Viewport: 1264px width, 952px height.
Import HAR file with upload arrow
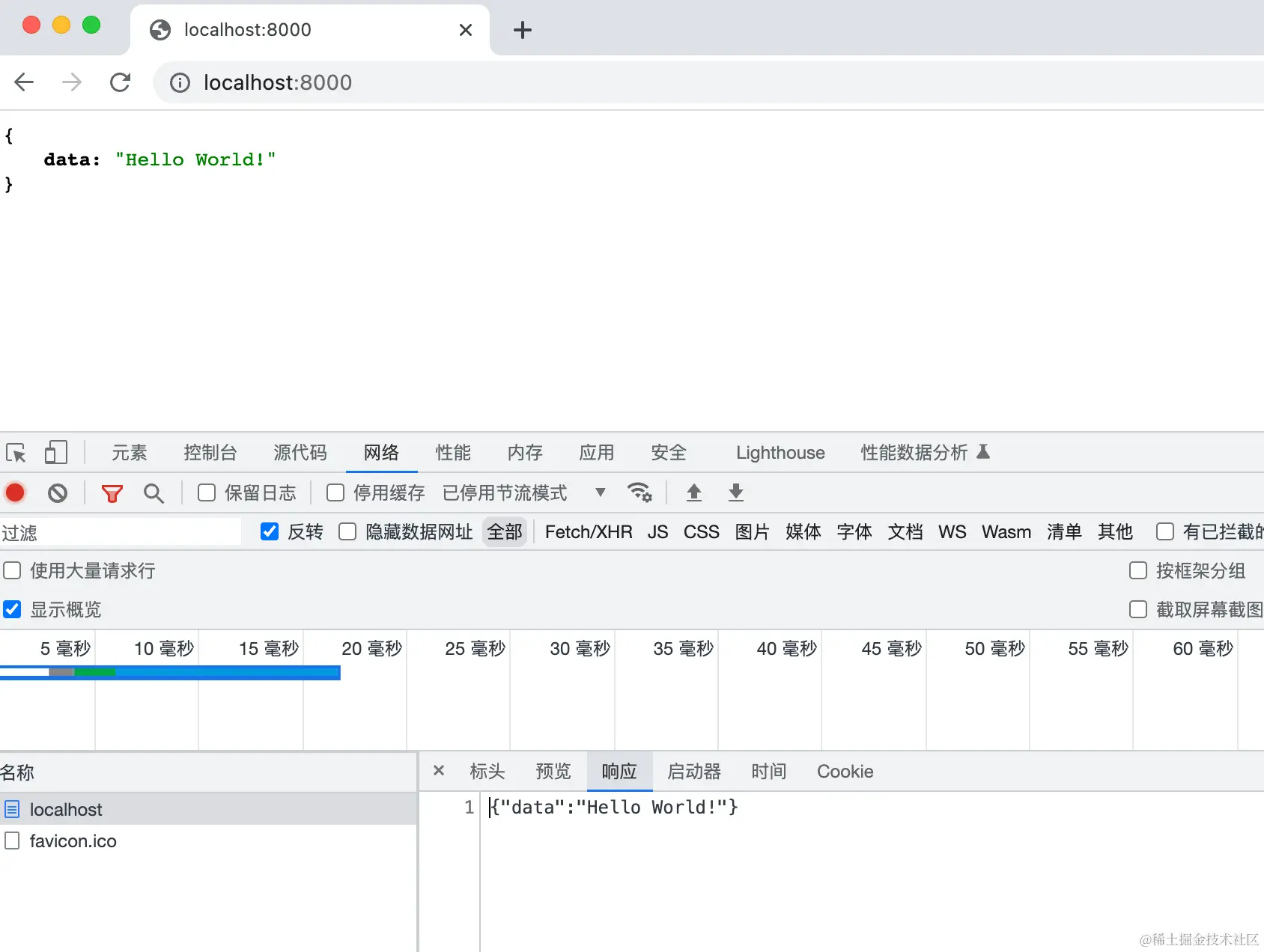click(694, 492)
